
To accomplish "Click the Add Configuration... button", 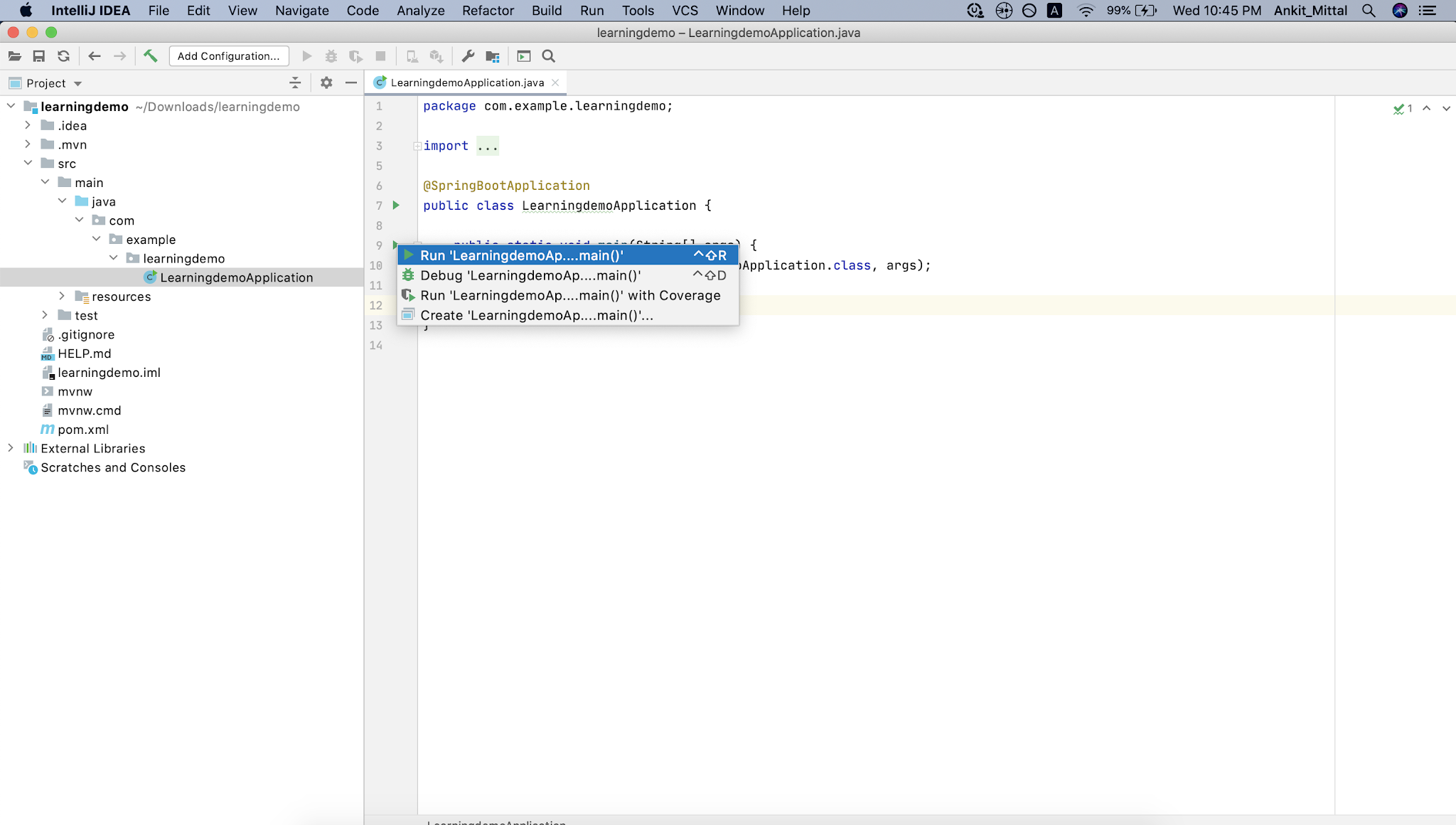I will [229, 56].
